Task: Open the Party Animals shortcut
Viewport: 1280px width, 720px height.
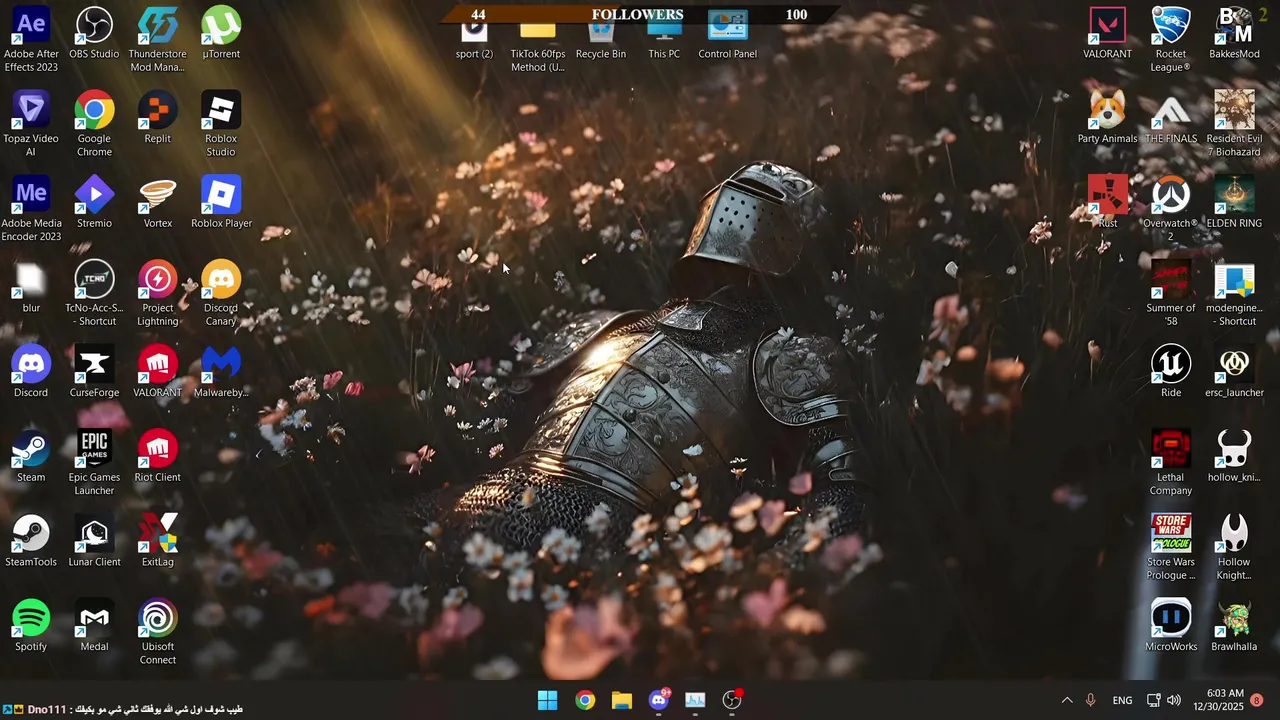Action: (x=1107, y=118)
